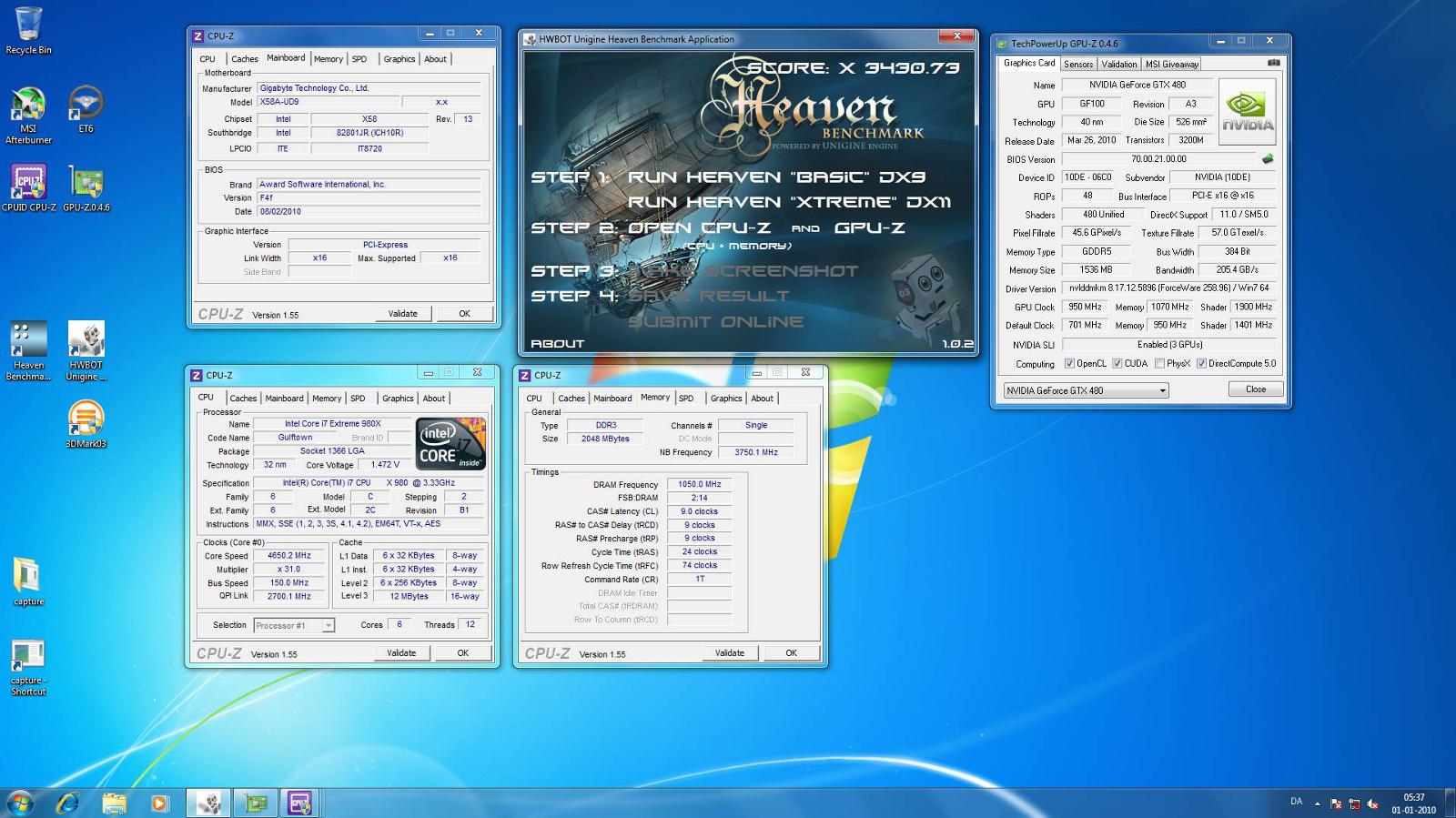This screenshot has height=818, width=1456.
Task: Open the NVIDIA GeForce GTX 480 dropdown
Action: pos(1087,390)
